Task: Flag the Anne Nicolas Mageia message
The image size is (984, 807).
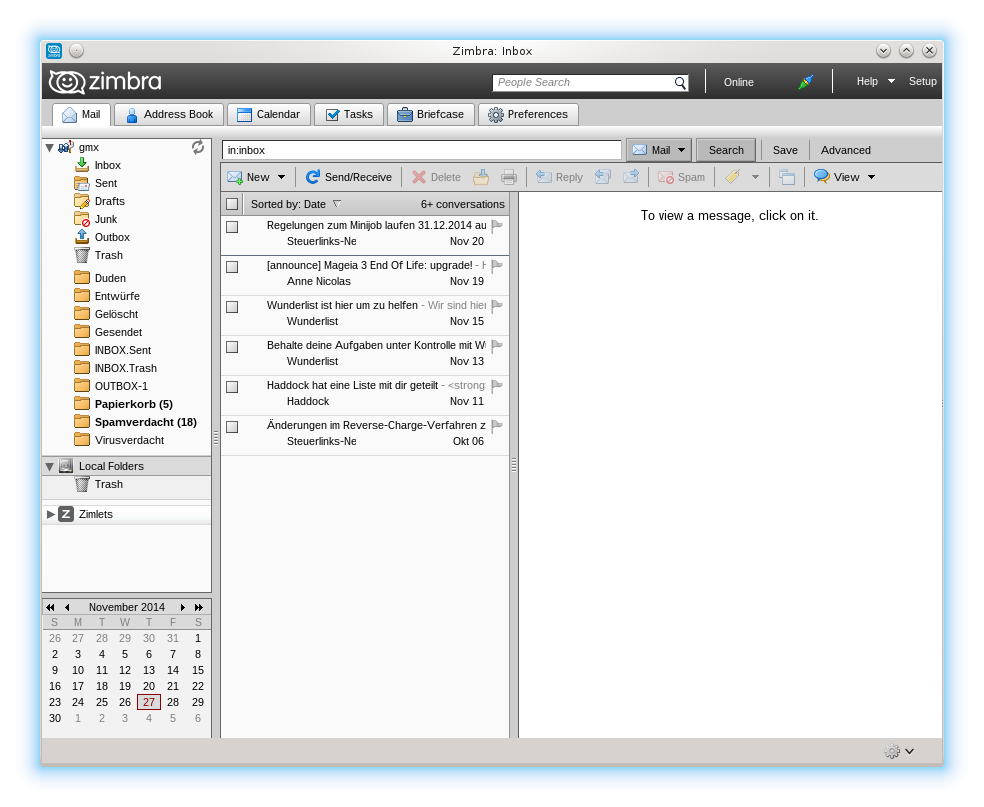Action: click(497, 267)
